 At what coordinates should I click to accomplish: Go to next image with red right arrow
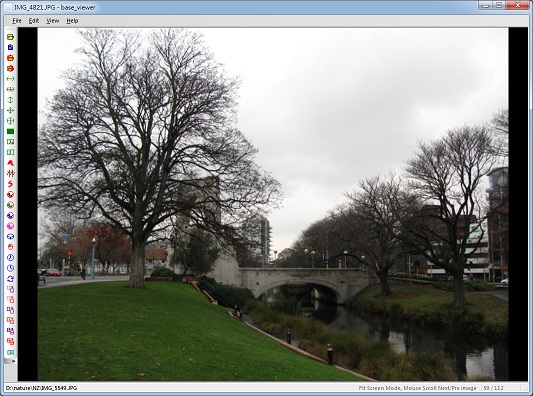pos(11,68)
